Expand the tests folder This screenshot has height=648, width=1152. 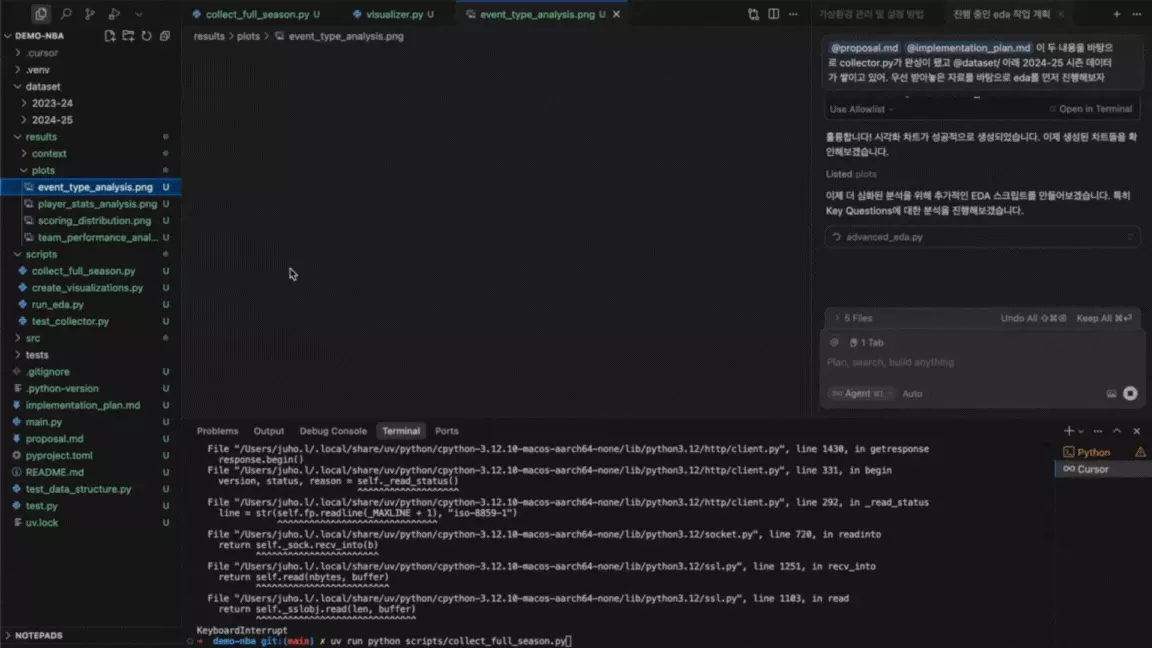(x=18, y=355)
